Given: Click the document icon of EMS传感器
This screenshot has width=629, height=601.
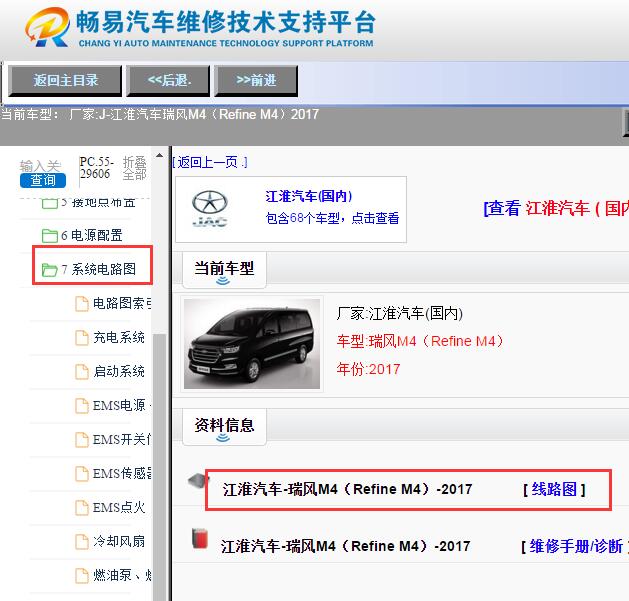Looking at the screenshot, I should [x=82, y=474].
